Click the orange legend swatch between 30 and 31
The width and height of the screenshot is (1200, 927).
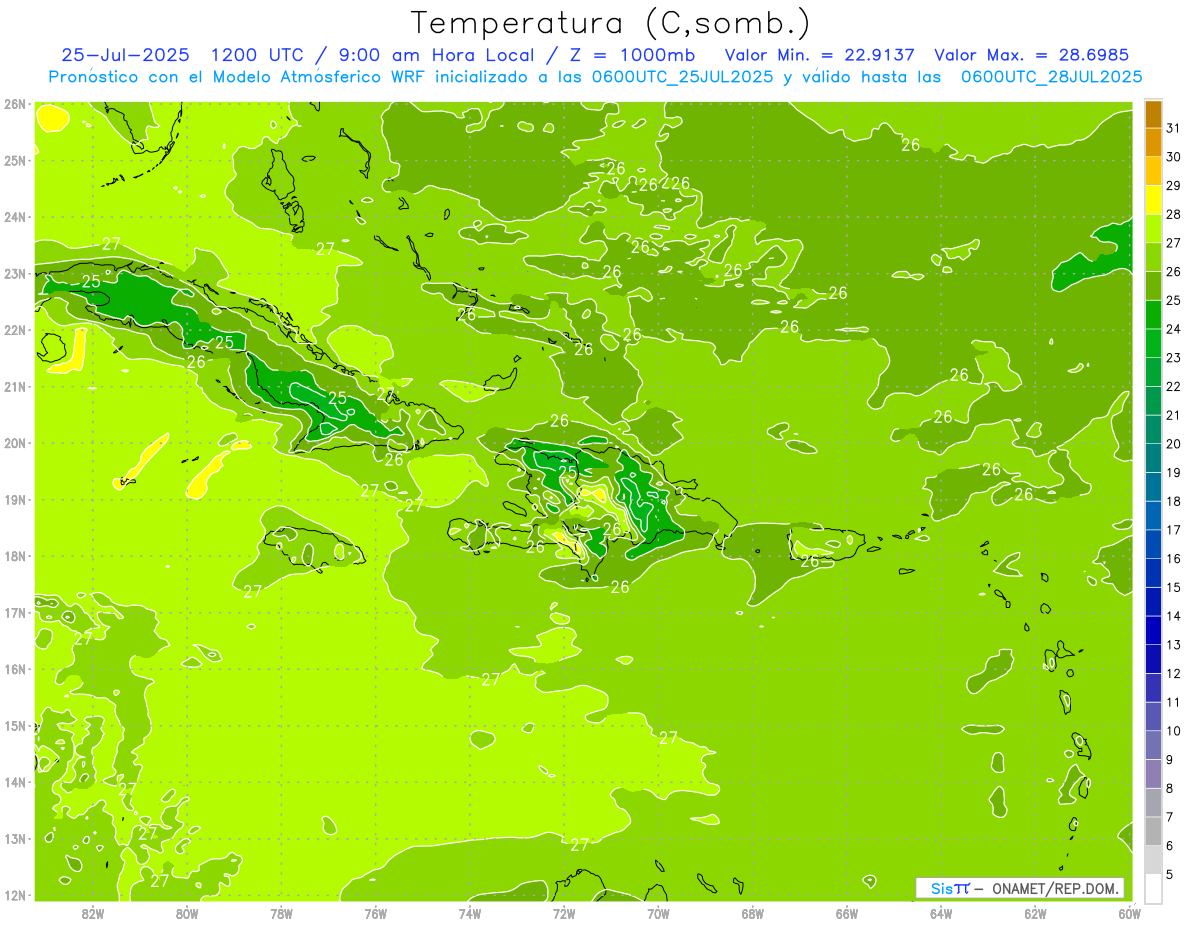tap(1153, 142)
